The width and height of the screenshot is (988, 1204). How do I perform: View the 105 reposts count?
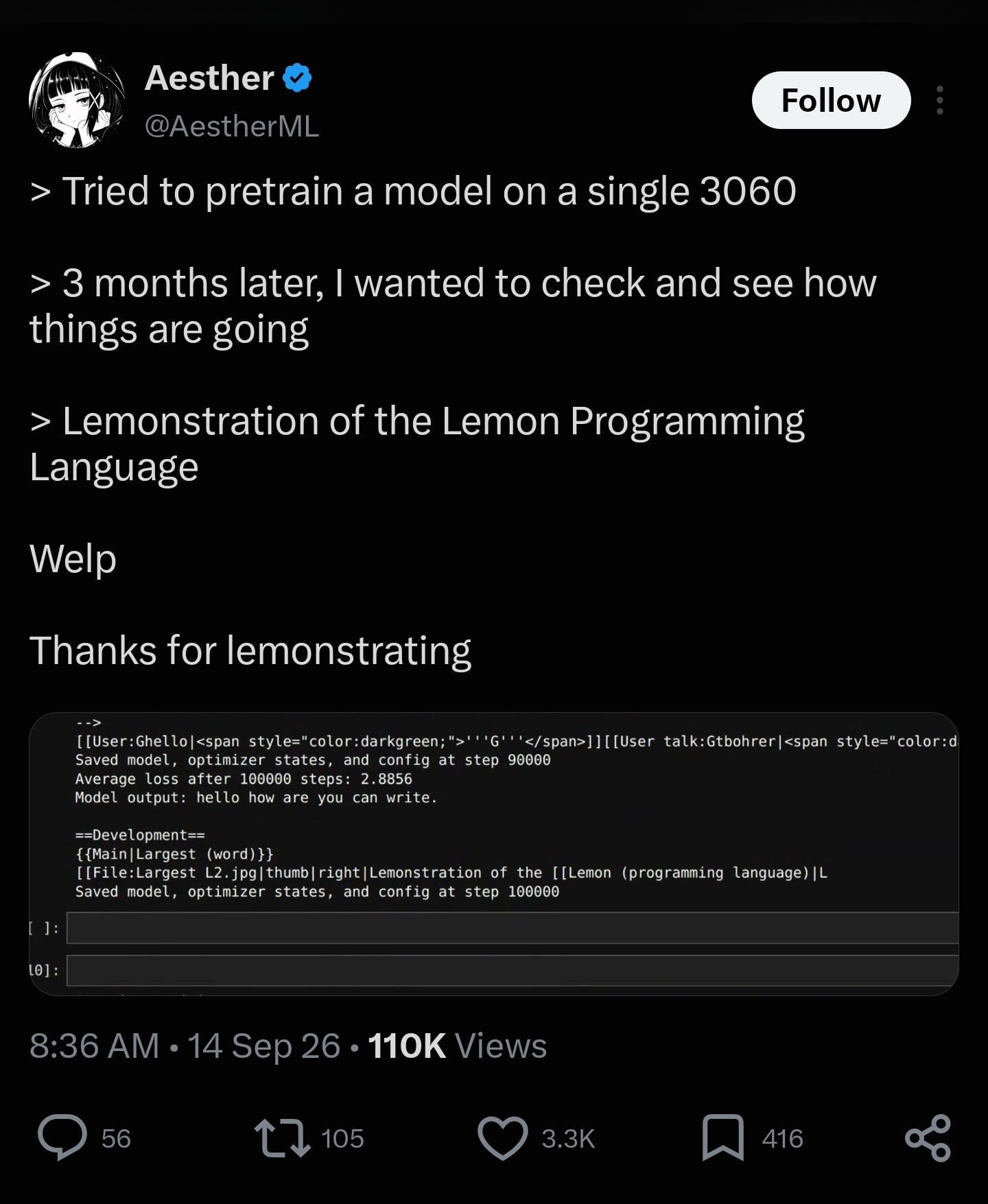tap(342, 1139)
